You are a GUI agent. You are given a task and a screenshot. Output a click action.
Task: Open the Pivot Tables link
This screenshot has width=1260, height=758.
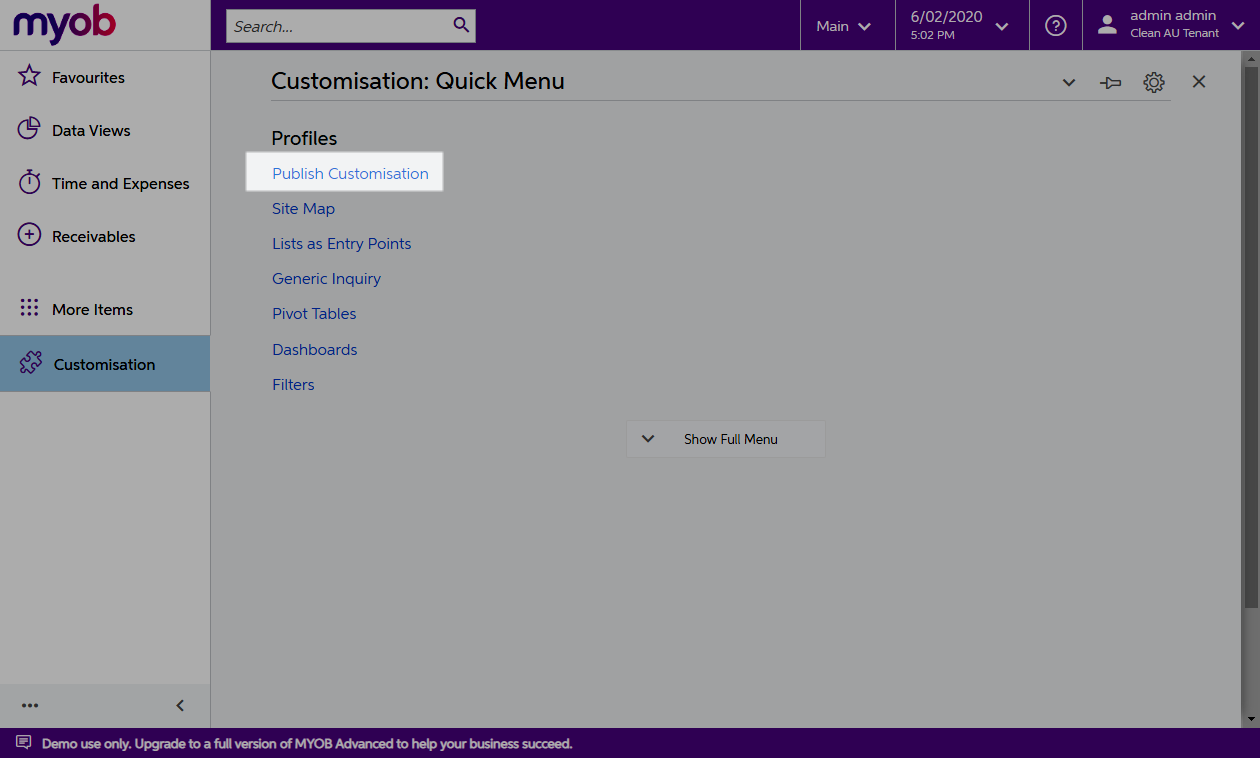pyautogui.click(x=314, y=313)
